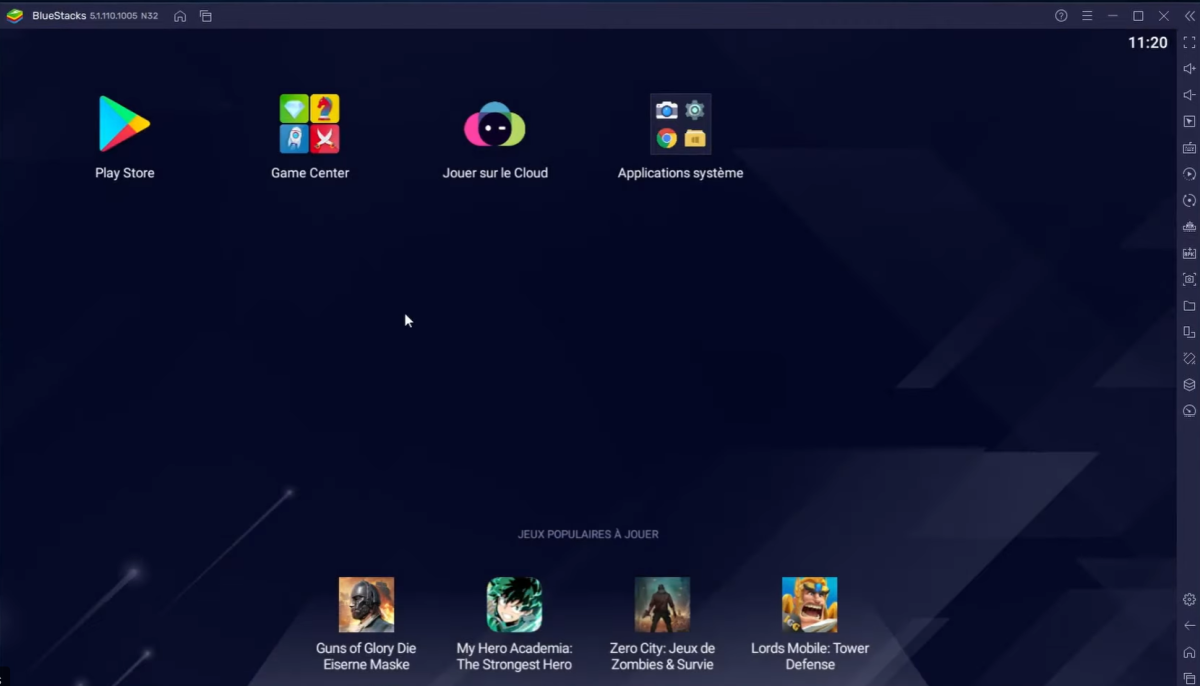Open the Play Store app

pos(124,125)
